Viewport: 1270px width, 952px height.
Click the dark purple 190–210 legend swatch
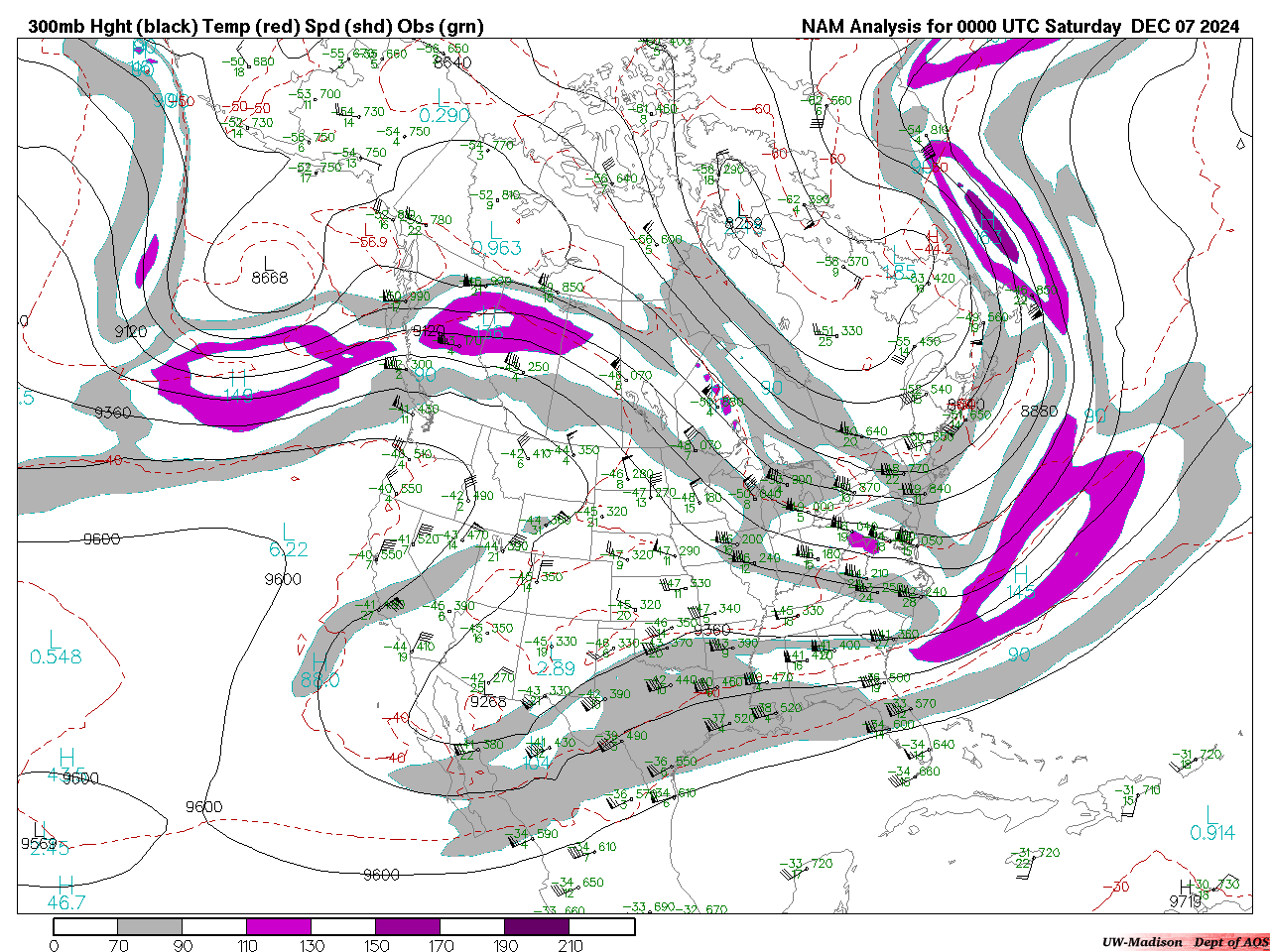pyautogui.click(x=537, y=926)
